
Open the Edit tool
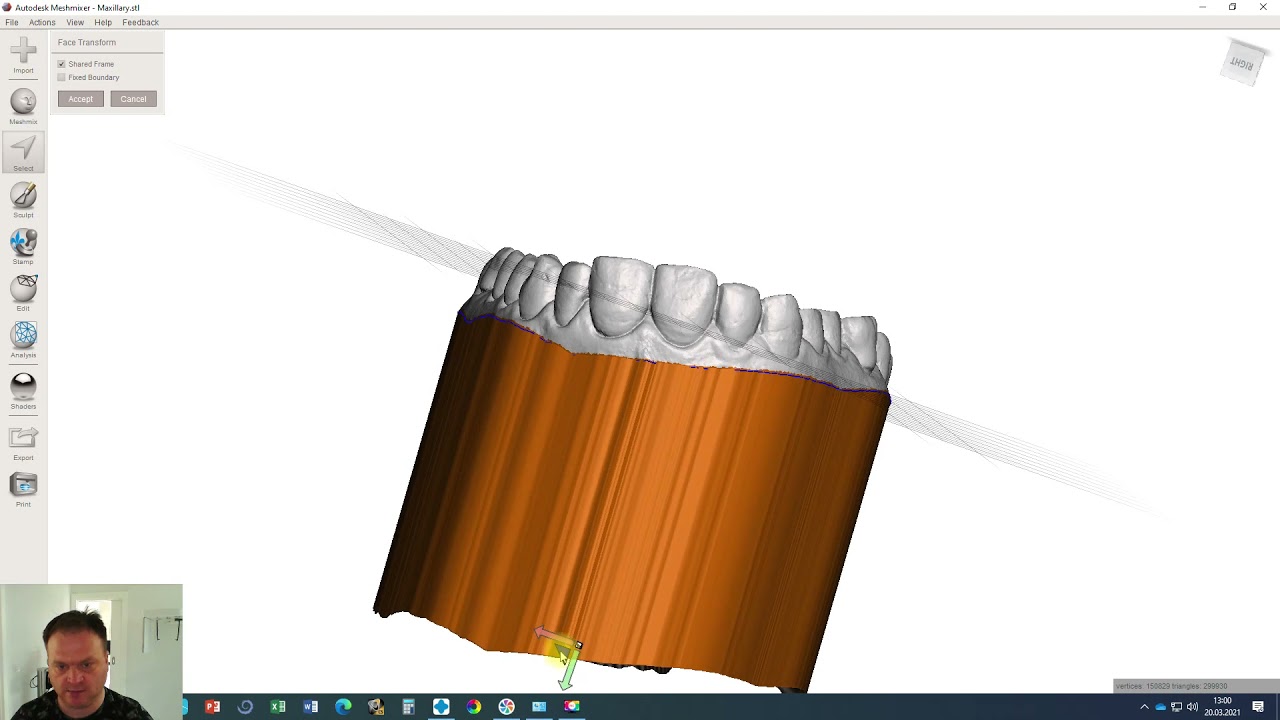click(x=23, y=294)
